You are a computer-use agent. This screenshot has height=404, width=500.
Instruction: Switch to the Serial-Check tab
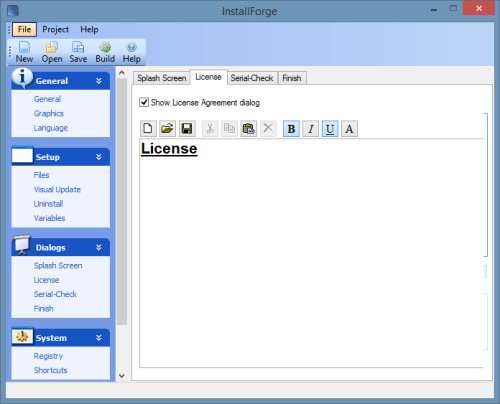(252, 78)
